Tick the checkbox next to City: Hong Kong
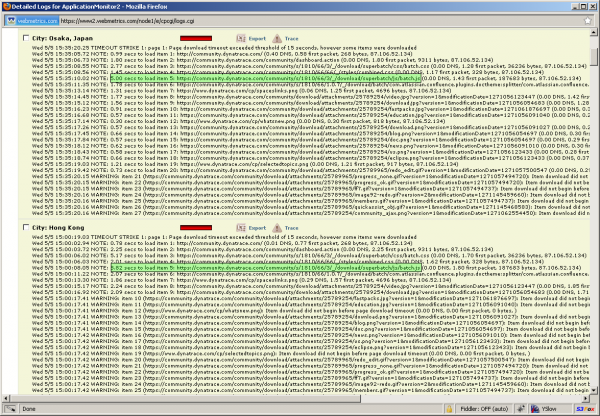Screen dimensions: 600x416 tap(26, 227)
